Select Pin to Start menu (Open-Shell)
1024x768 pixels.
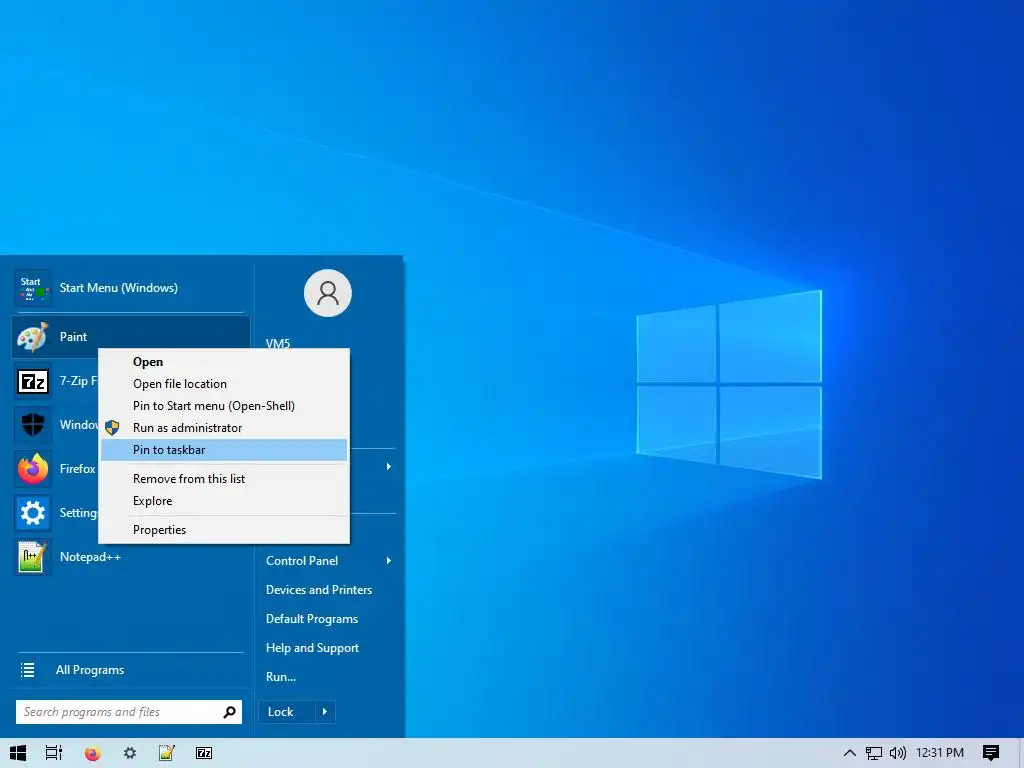(x=224, y=406)
